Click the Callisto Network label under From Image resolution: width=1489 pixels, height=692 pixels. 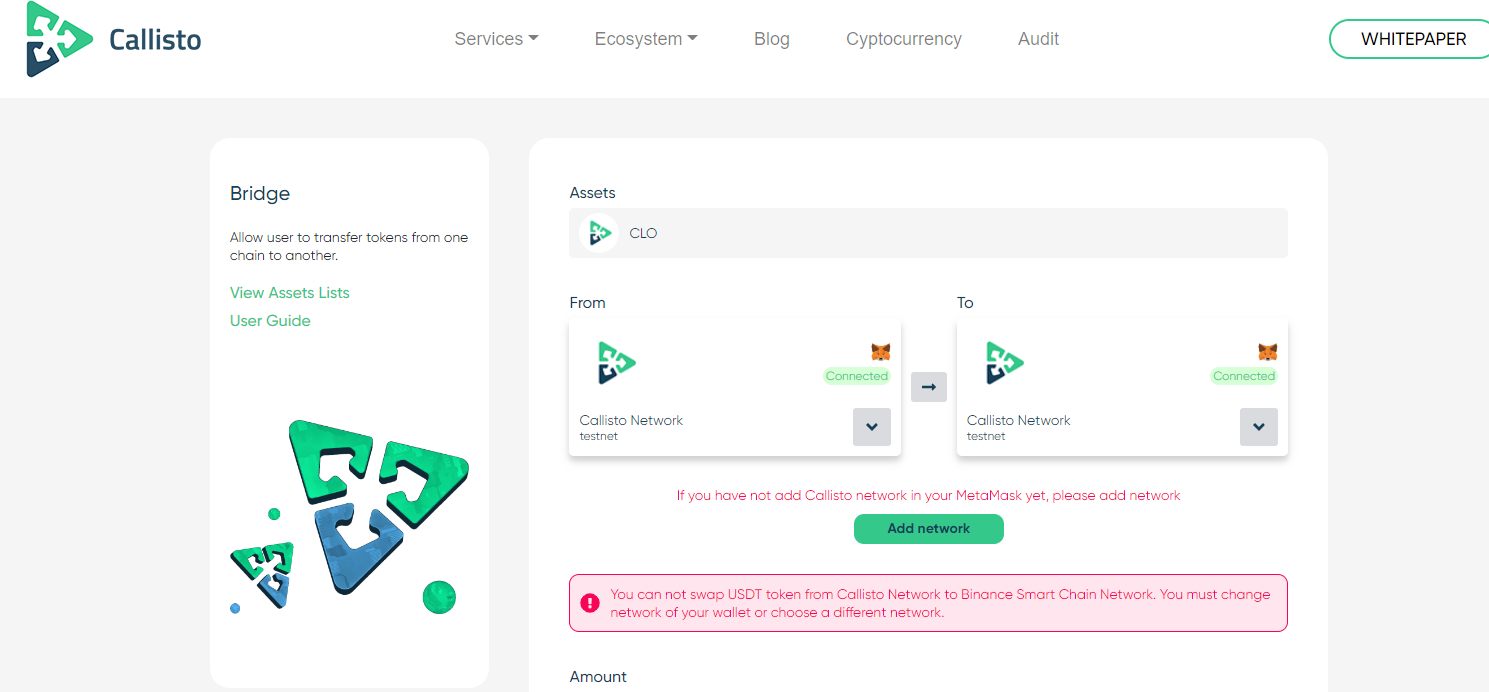point(631,420)
